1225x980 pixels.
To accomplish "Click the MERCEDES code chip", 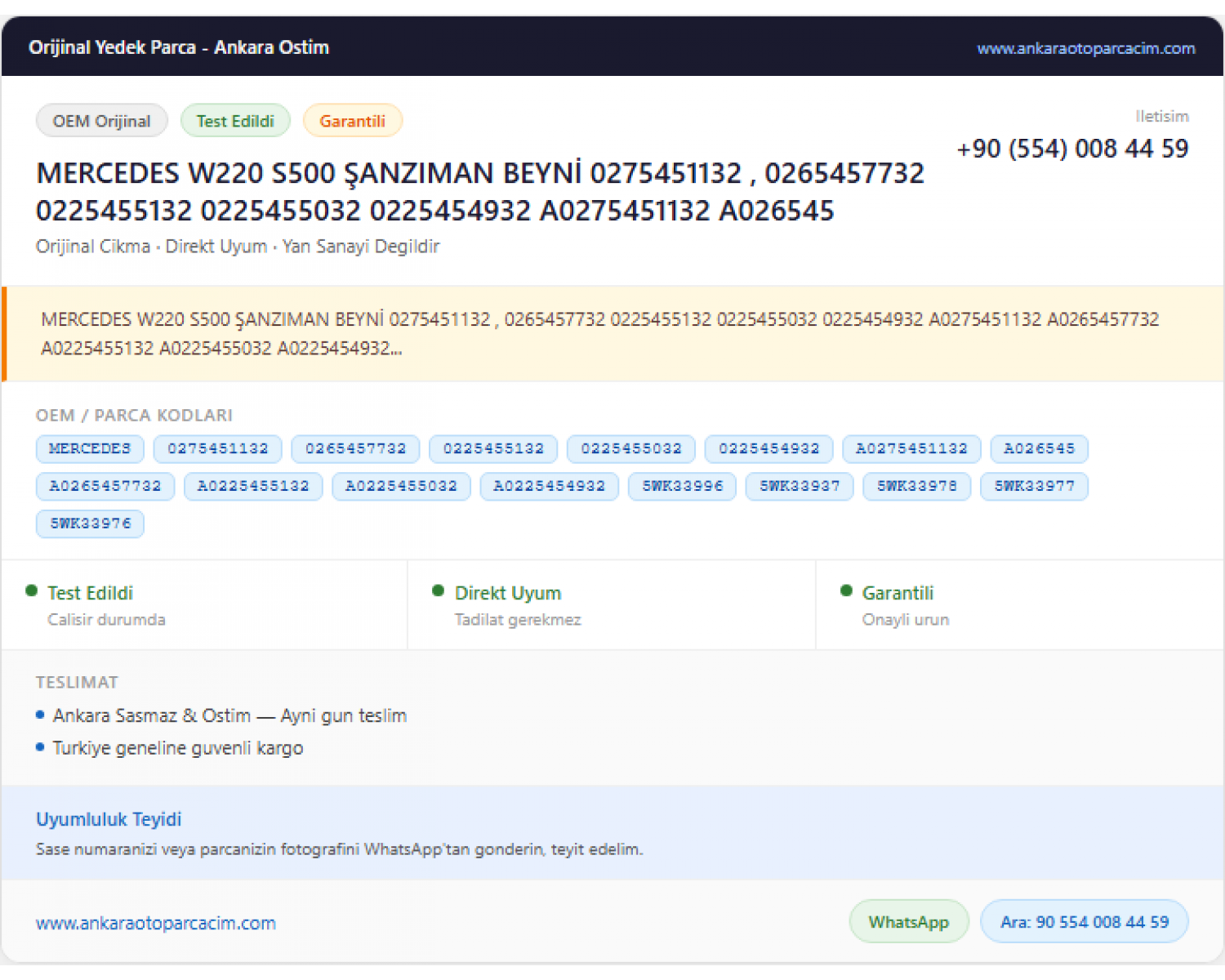I will (90, 448).
